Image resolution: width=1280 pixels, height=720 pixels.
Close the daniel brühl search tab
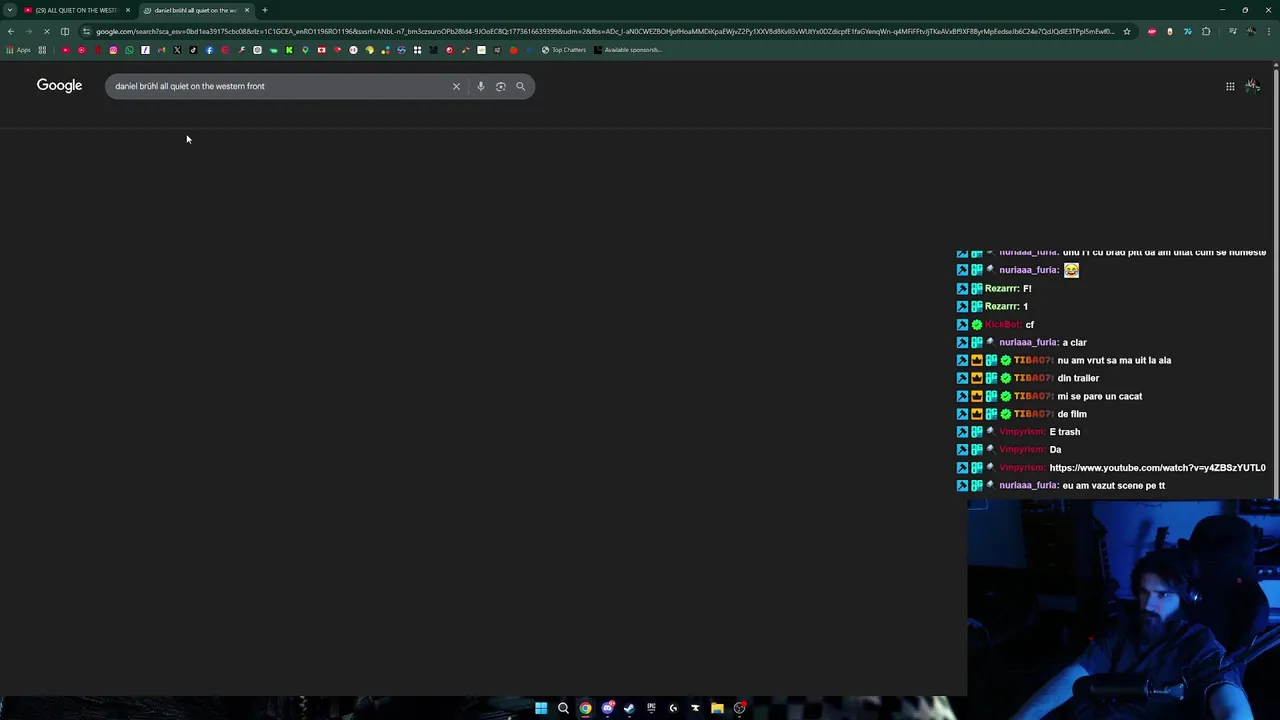[x=247, y=10]
